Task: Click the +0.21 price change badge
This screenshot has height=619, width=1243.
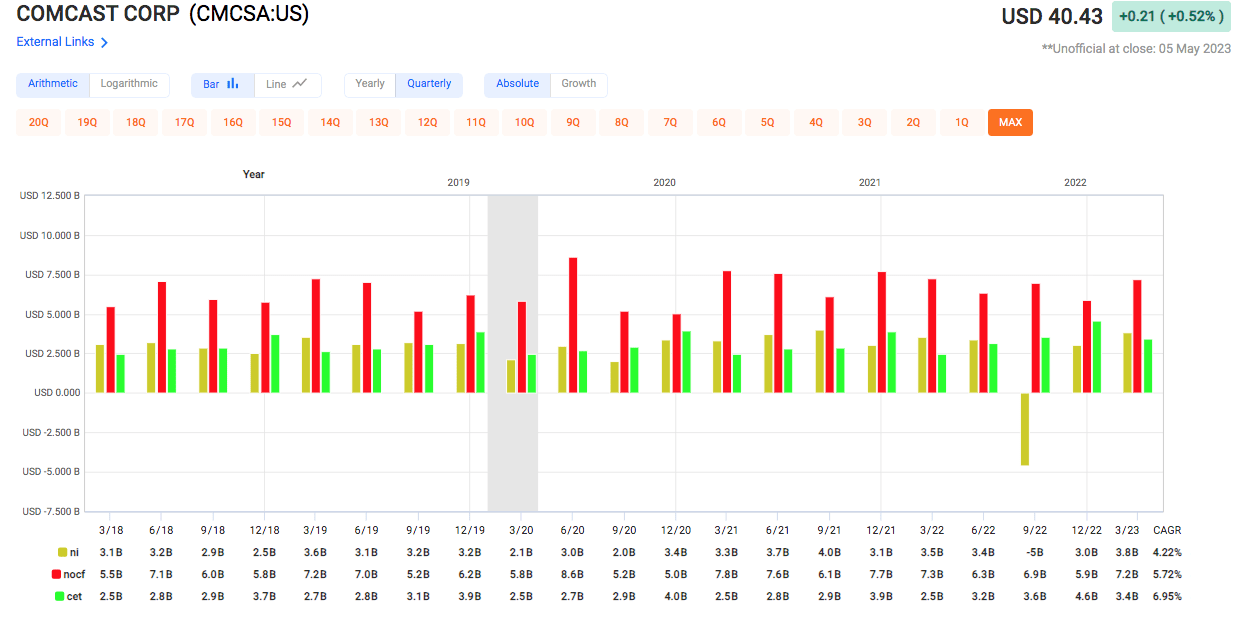Action: click(x=1172, y=16)
